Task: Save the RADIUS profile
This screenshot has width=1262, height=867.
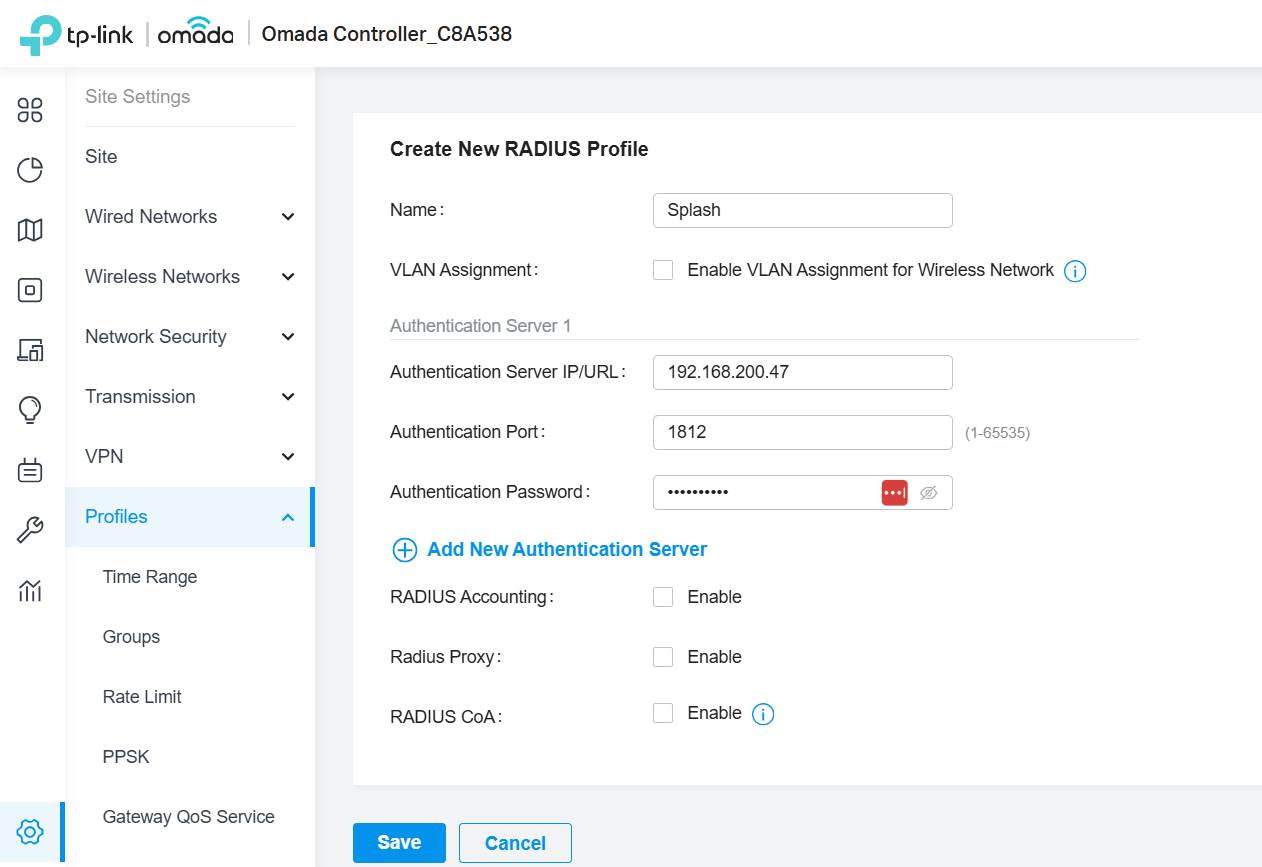Action: click(x=399, y=843)
